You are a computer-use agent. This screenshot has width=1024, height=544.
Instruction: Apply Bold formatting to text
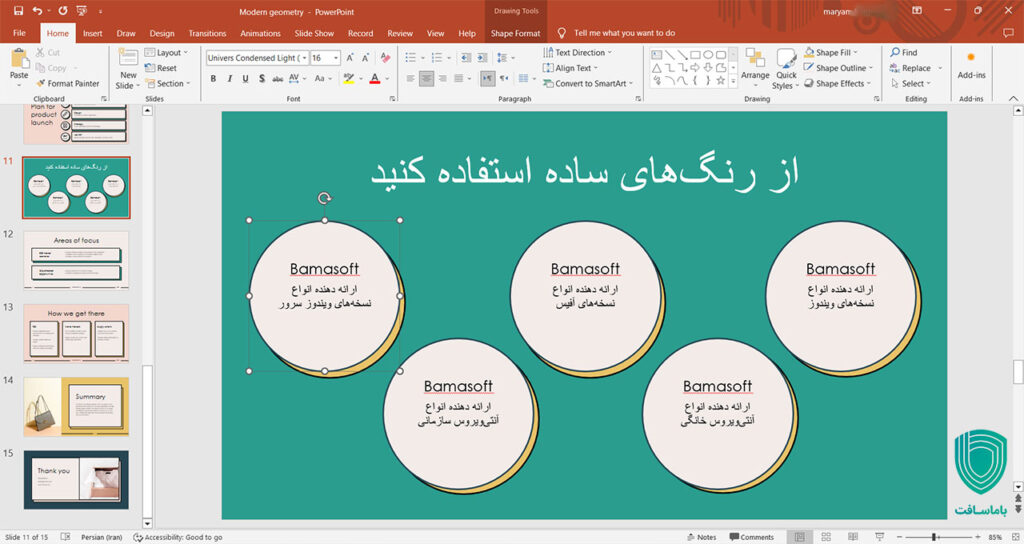click(213, 78)
